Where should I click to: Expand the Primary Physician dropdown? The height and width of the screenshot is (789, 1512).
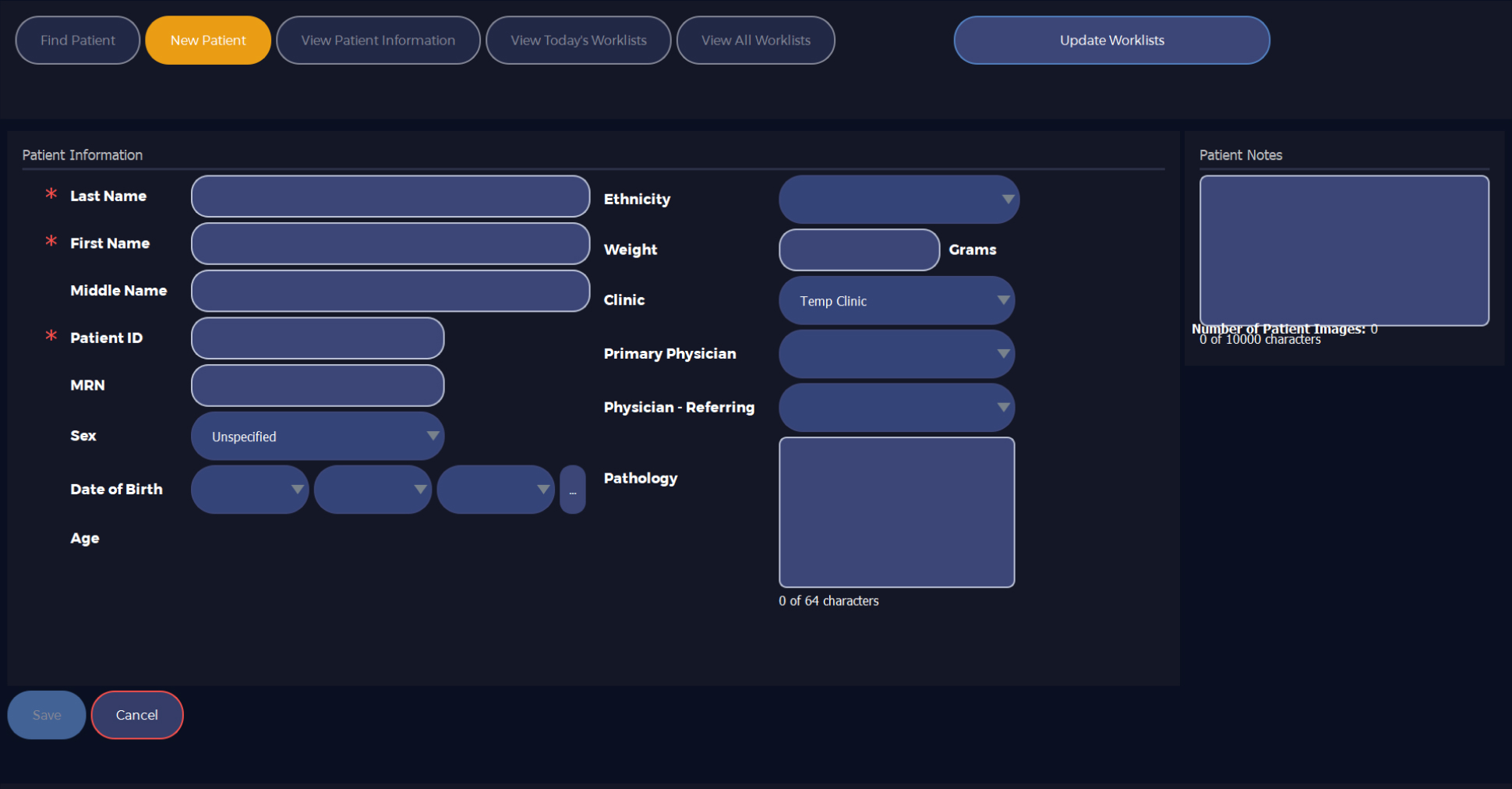click(x=896, y=354)
